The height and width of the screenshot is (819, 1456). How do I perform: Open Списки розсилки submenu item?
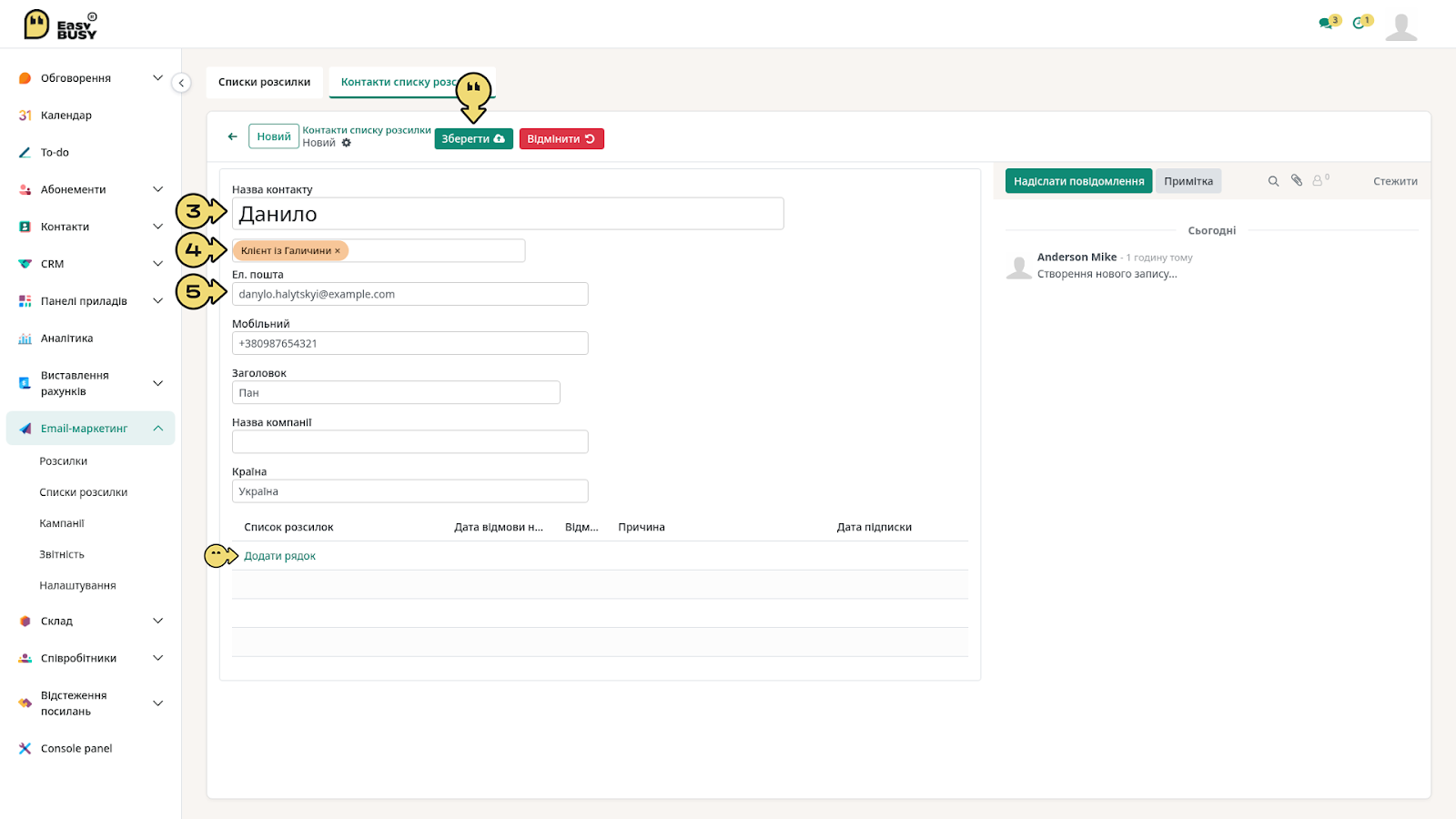pos(84,492)
